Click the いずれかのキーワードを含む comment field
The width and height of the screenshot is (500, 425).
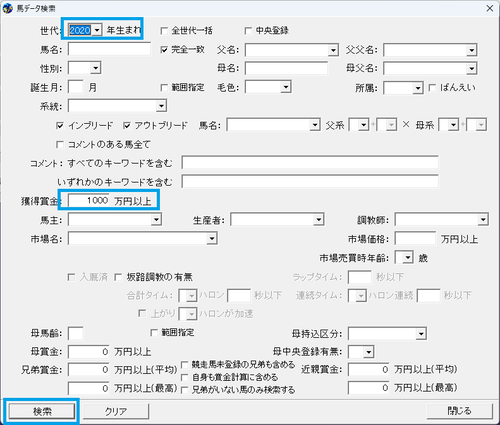coord(310,182)
